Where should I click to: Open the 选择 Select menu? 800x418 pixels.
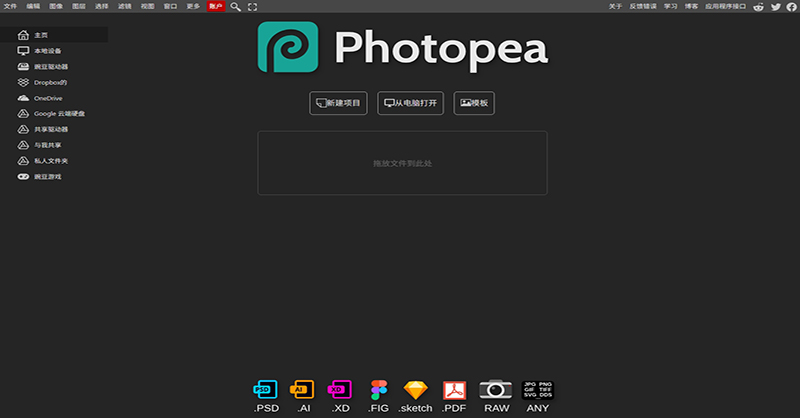click(102, 7)
